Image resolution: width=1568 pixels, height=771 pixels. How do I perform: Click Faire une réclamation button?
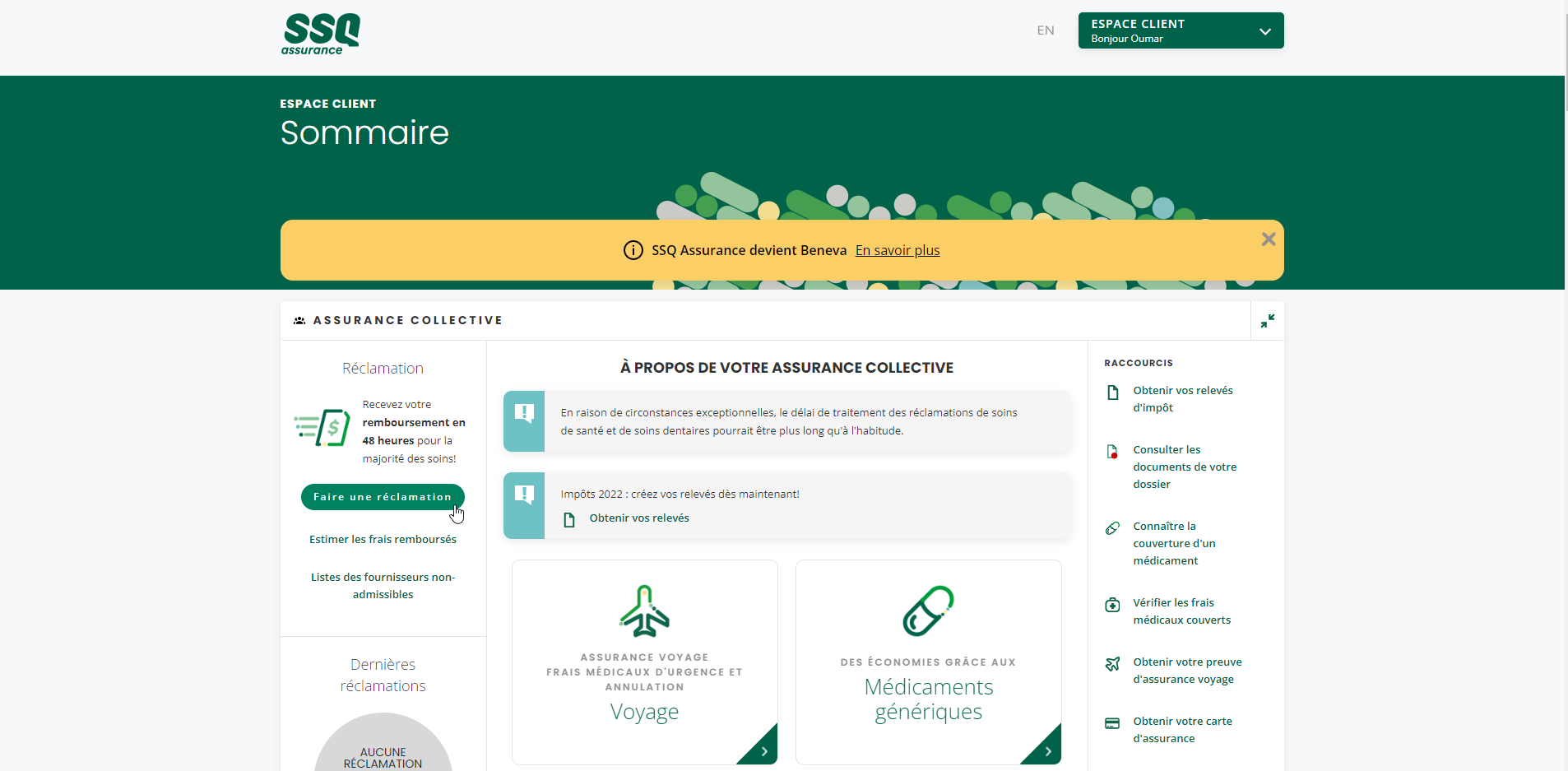[383, 497]
